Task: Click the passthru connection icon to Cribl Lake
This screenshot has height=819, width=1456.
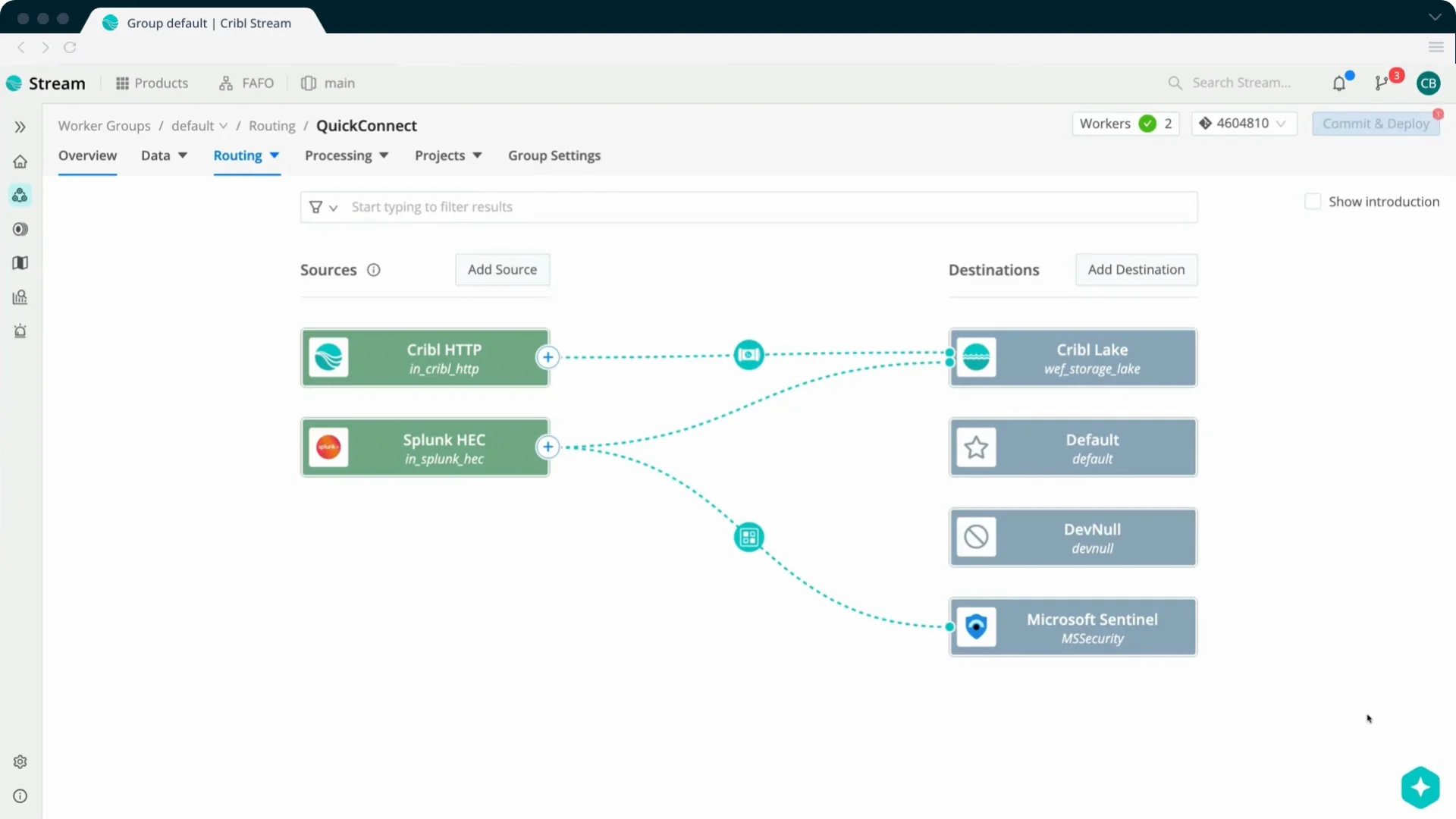Action: coord(748,355)
